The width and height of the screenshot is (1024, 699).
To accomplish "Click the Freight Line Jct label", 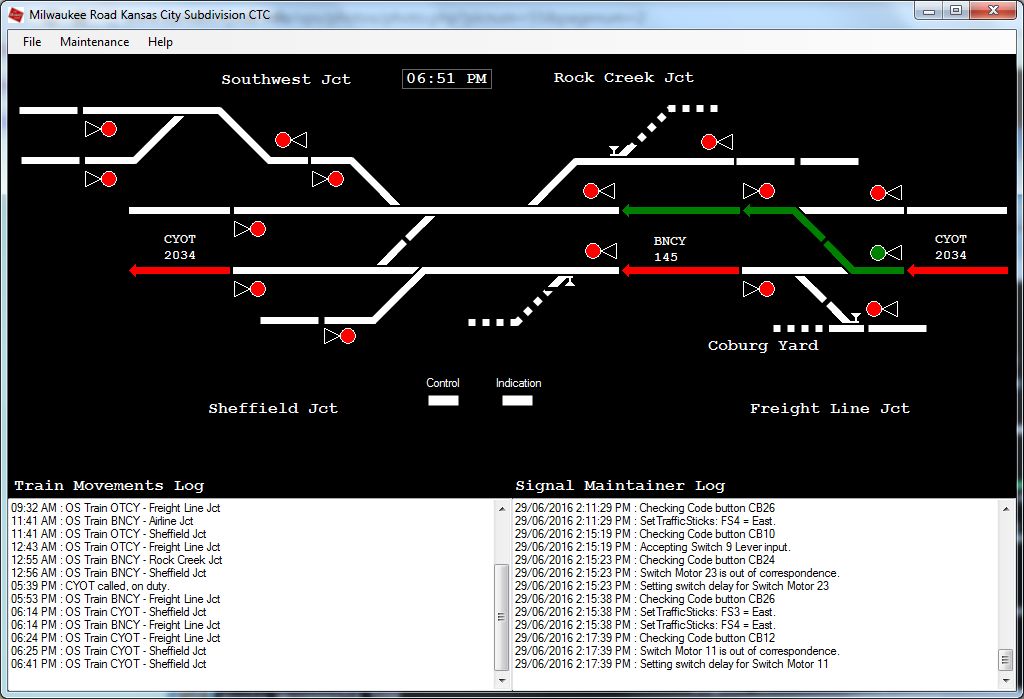I will pos(829,408).
